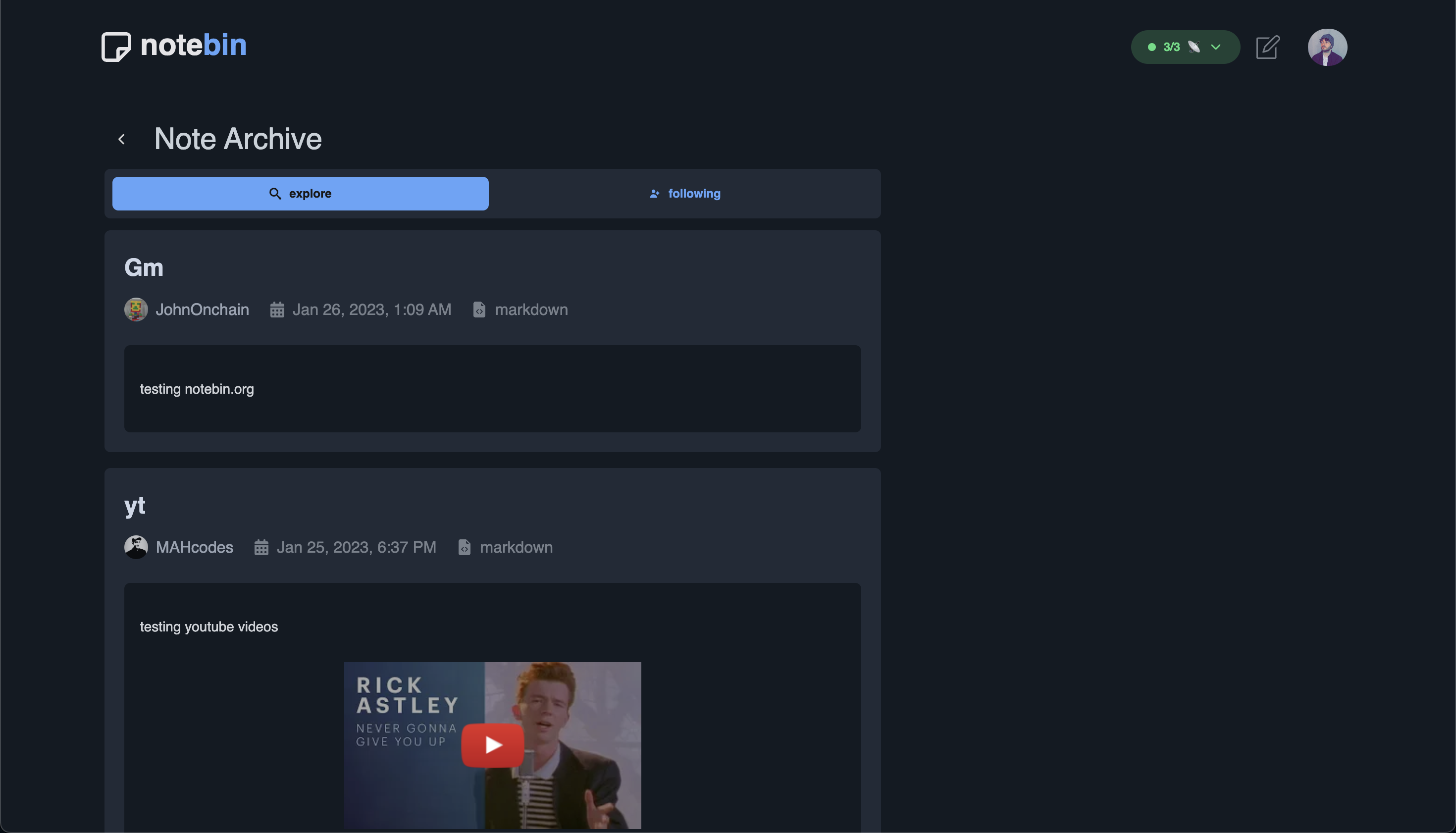Click JohnOnchain's avatar picture
The image size is (1456, 833).
tap(136, 309)
